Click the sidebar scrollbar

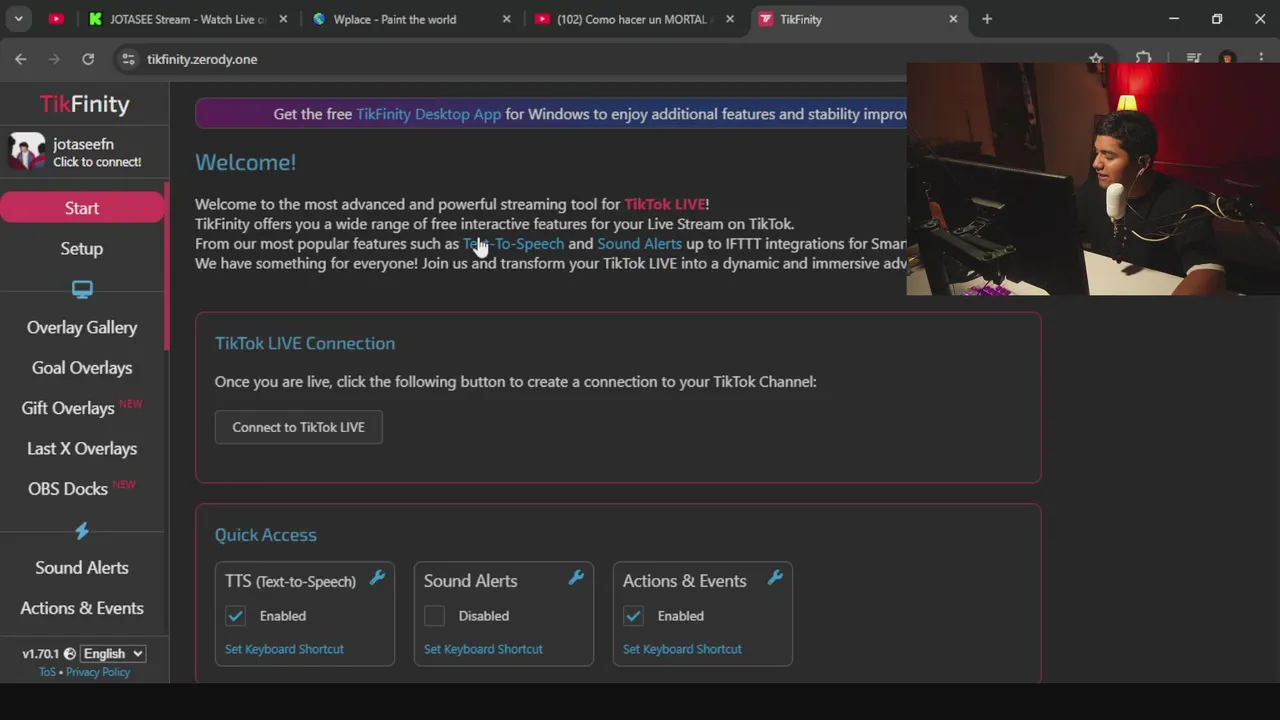coord(166,265)
